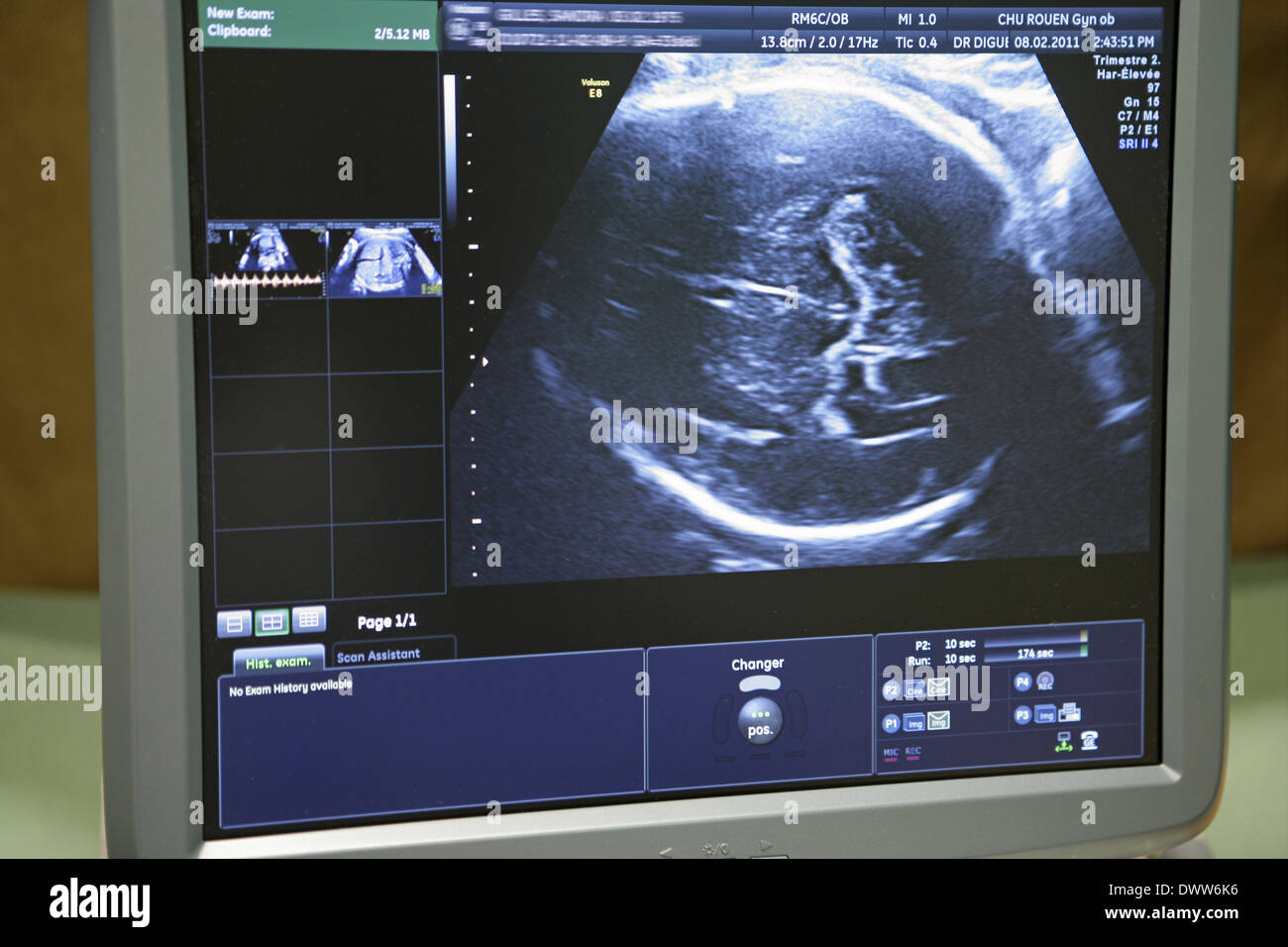Screen dimensions: 1288x947
Task: Toggle the REC indicator
Action: point(913,753)
